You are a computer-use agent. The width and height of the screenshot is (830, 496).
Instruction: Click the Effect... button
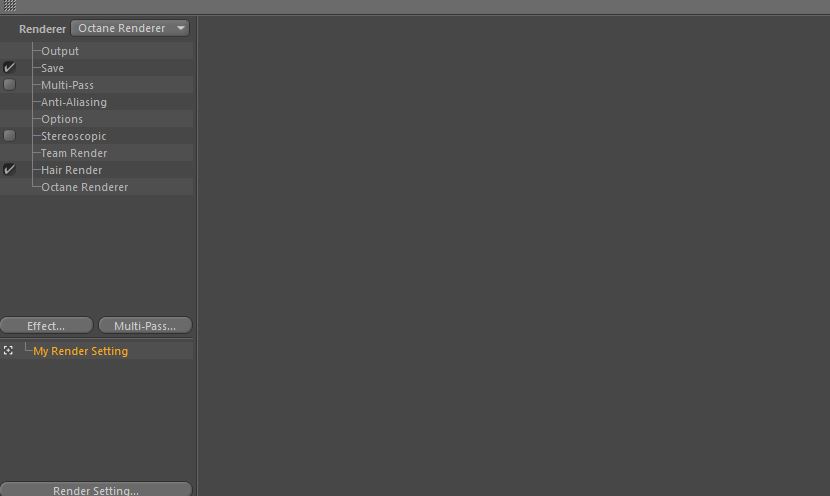point(46,326)
